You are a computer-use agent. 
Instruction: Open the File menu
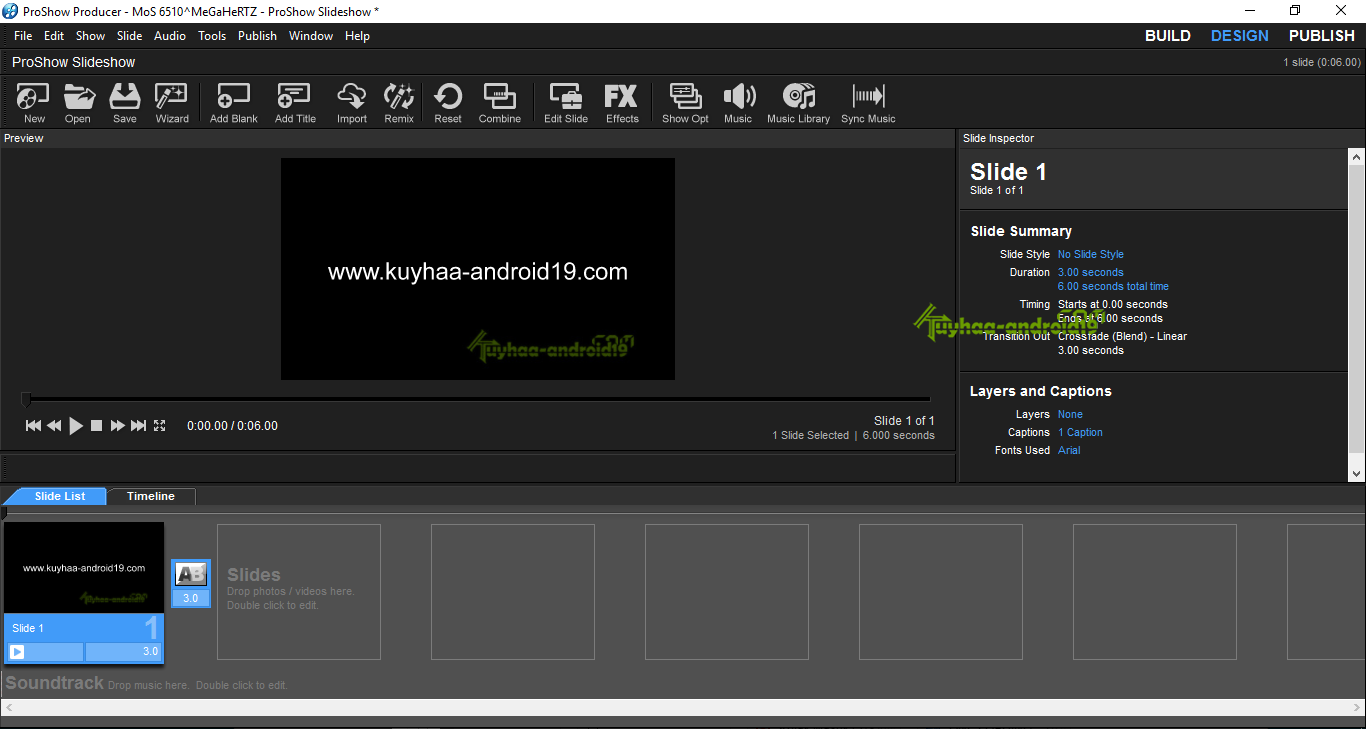pos(23,36)
